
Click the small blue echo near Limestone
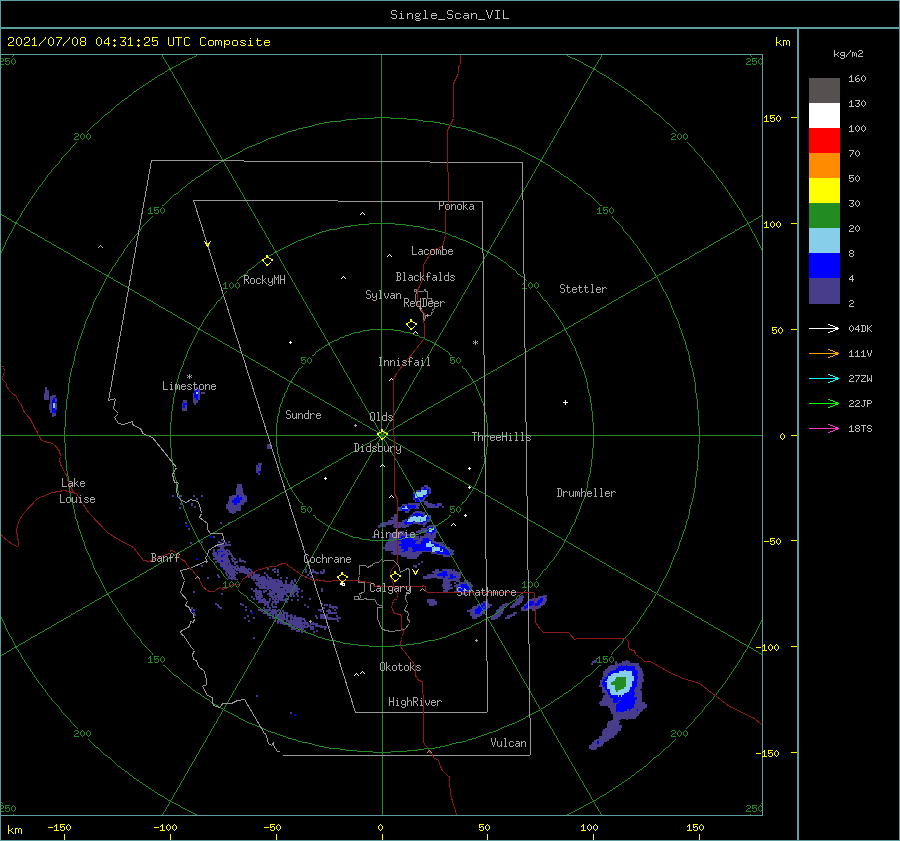pos(196,396)
